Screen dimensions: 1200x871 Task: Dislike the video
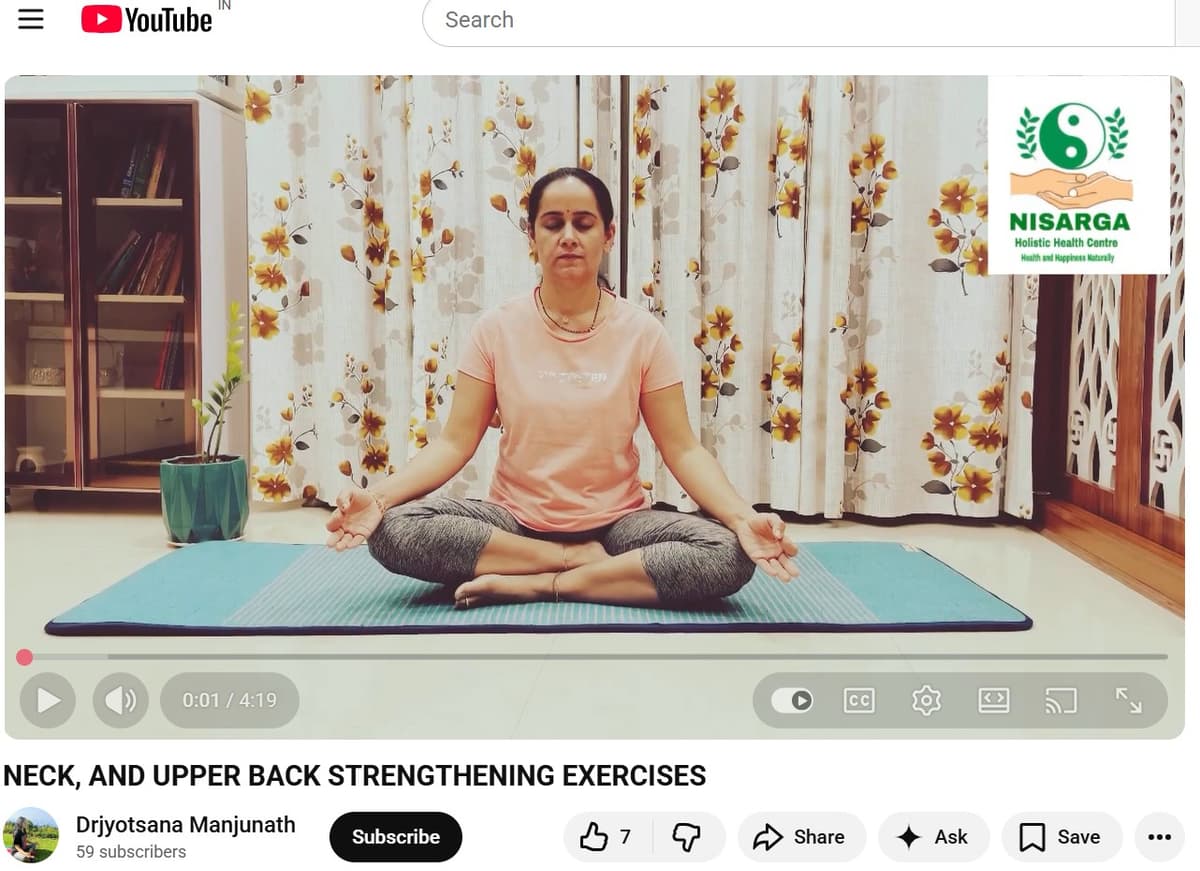[688, 837]
